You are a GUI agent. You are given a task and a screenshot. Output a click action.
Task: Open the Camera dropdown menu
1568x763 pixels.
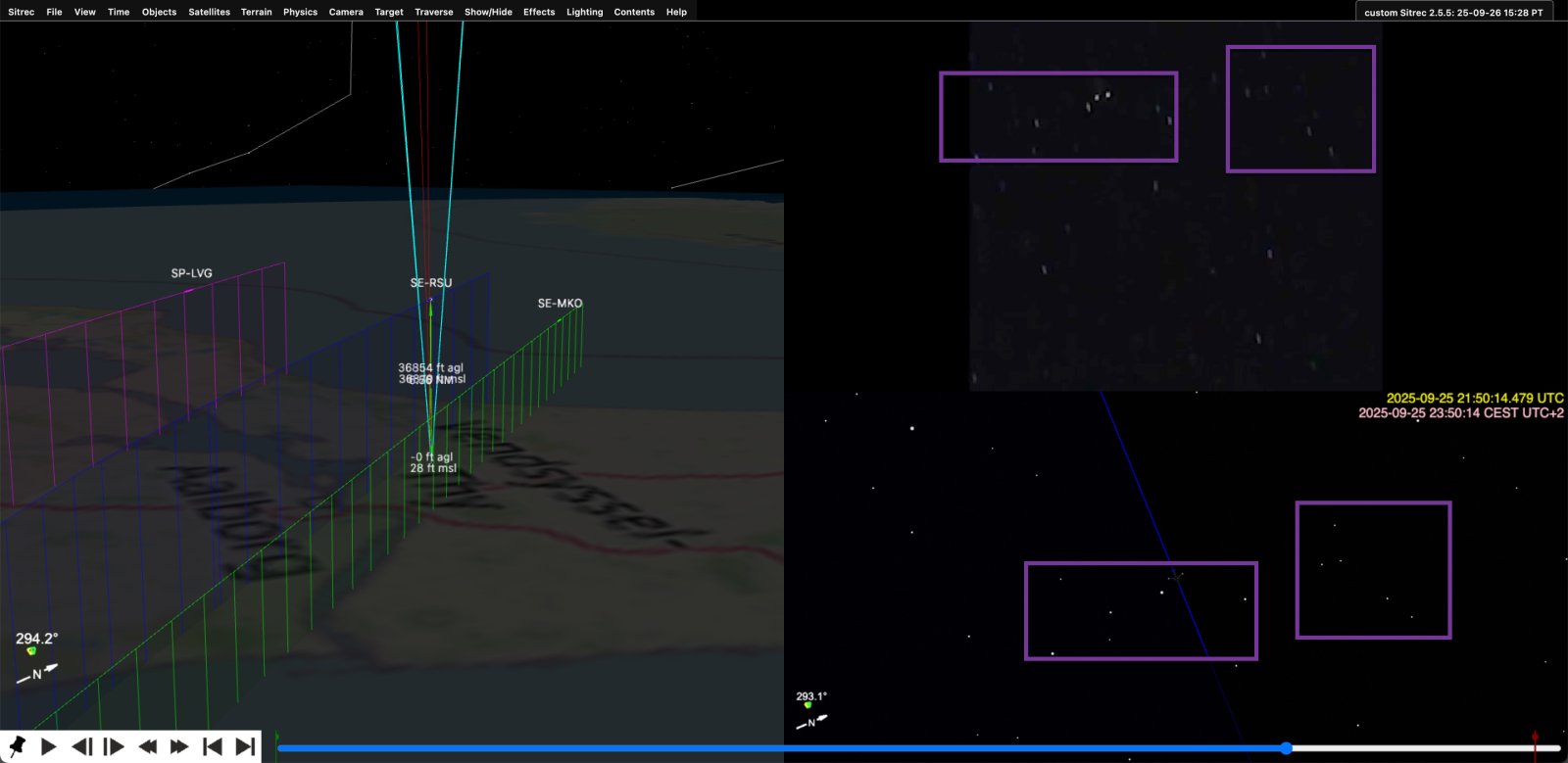pyautogui.click(x=346, y=12)
